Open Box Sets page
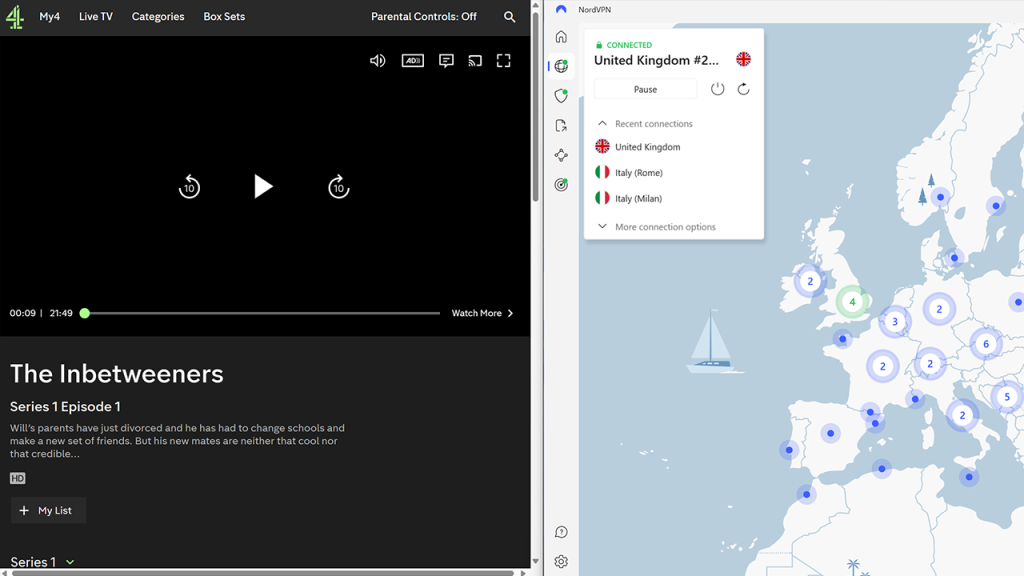 (x=224, y=16)
